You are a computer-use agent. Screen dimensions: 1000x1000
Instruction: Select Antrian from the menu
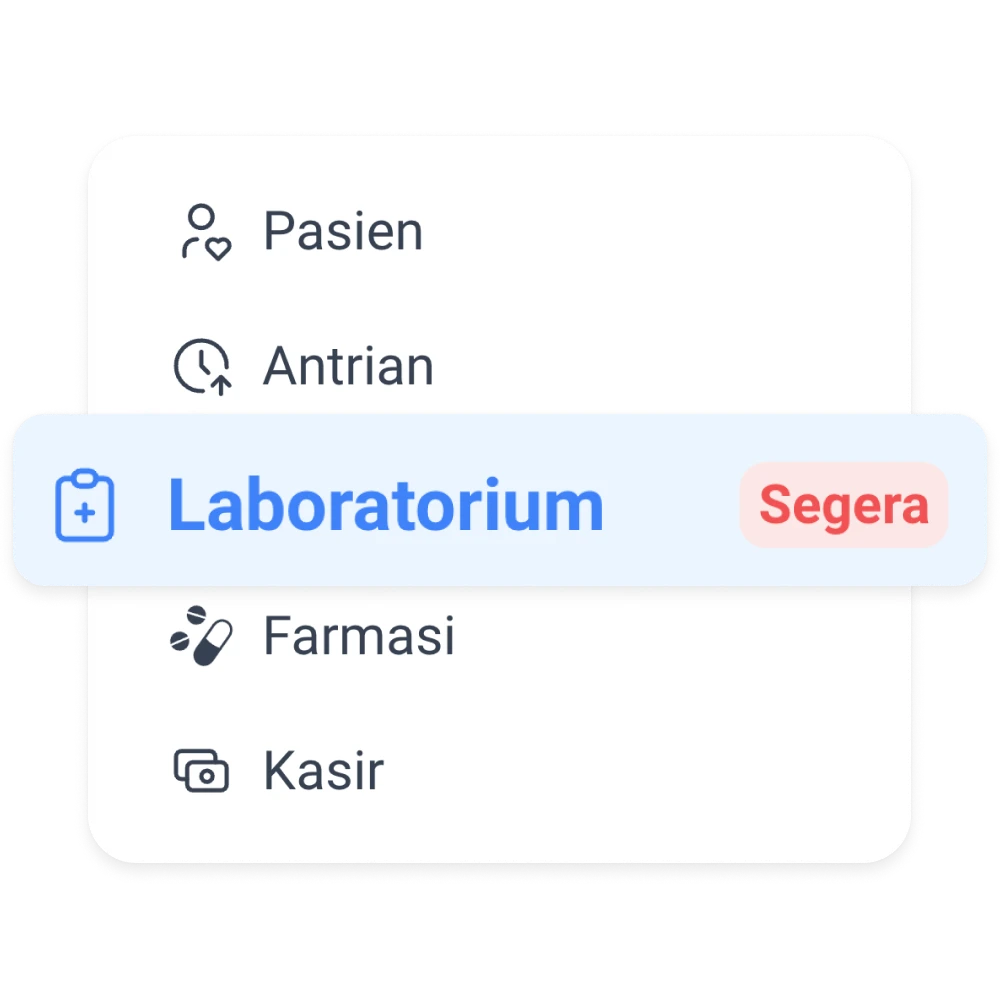point(499,367)
